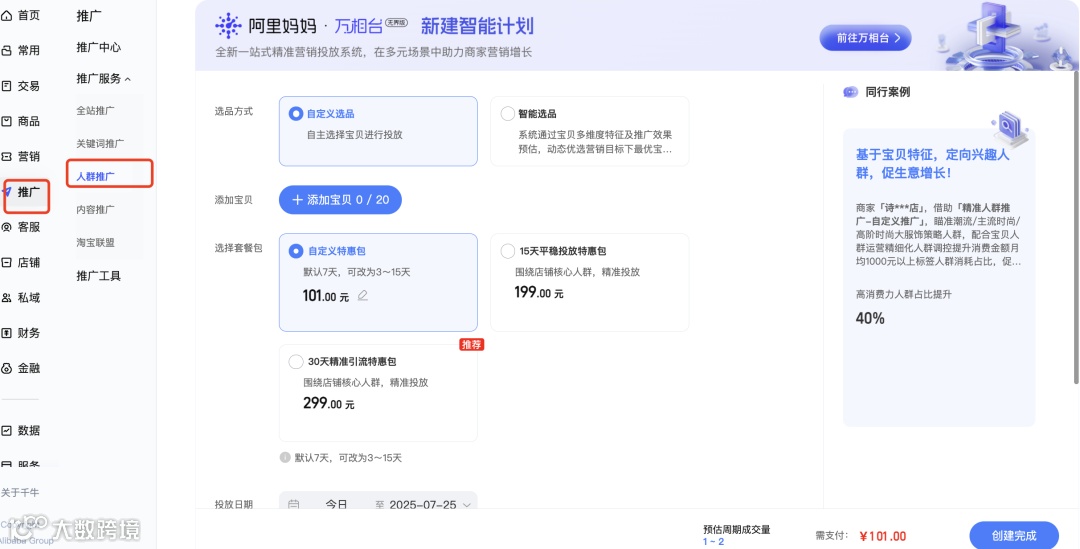Open 推广中心 in the submenu
The image size is (1080, 549).
(x=98, y=48)
